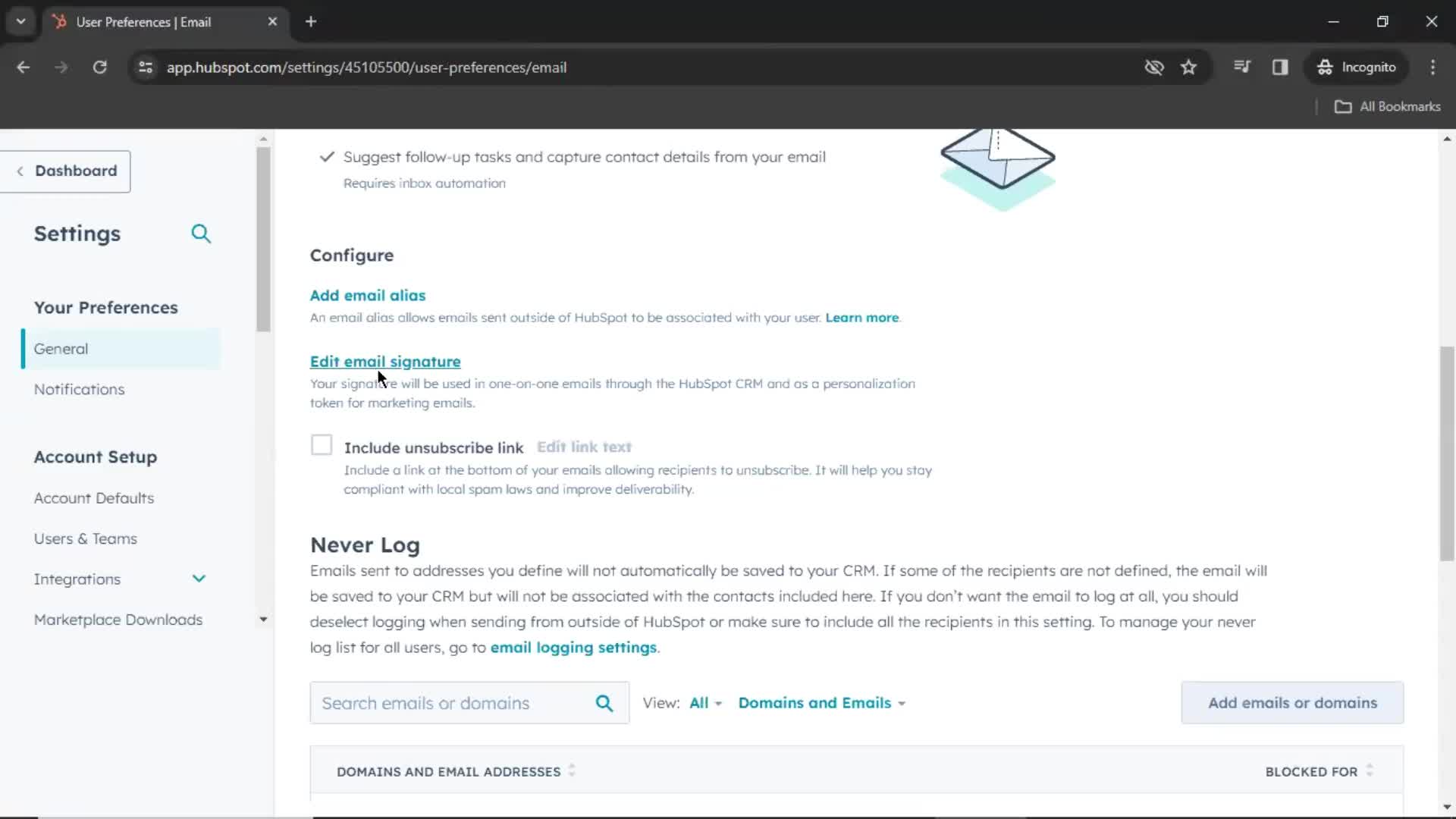1456x819 pixels.
Task: Click the browser back arrow icon
Action: (x=24, y=67)
